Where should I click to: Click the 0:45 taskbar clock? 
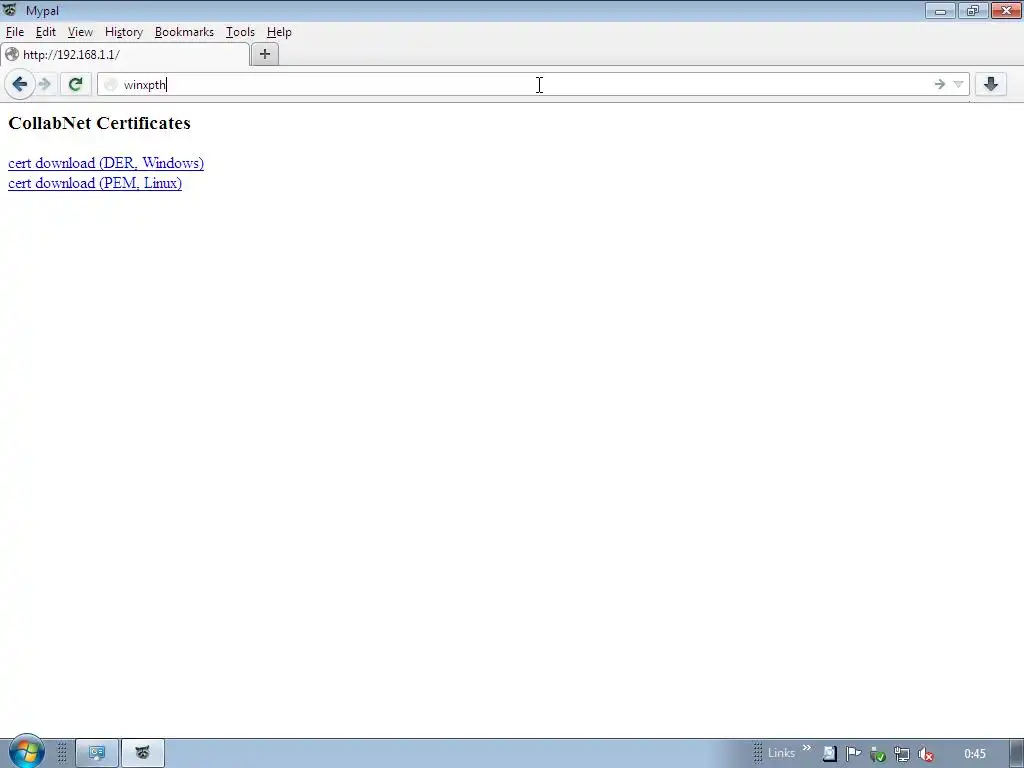[x=974, y=754]
